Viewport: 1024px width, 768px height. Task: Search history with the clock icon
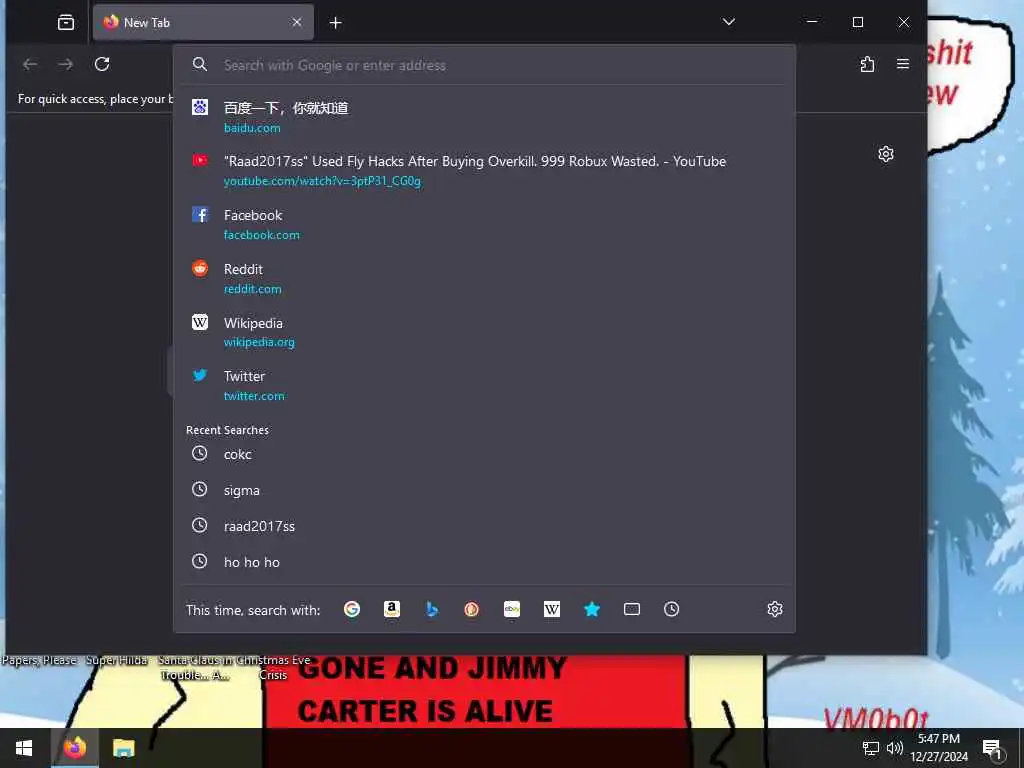[x=671, y=609]
